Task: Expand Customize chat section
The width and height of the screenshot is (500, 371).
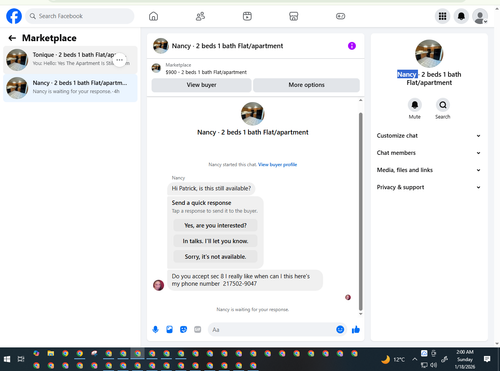Action: (429, 136)
